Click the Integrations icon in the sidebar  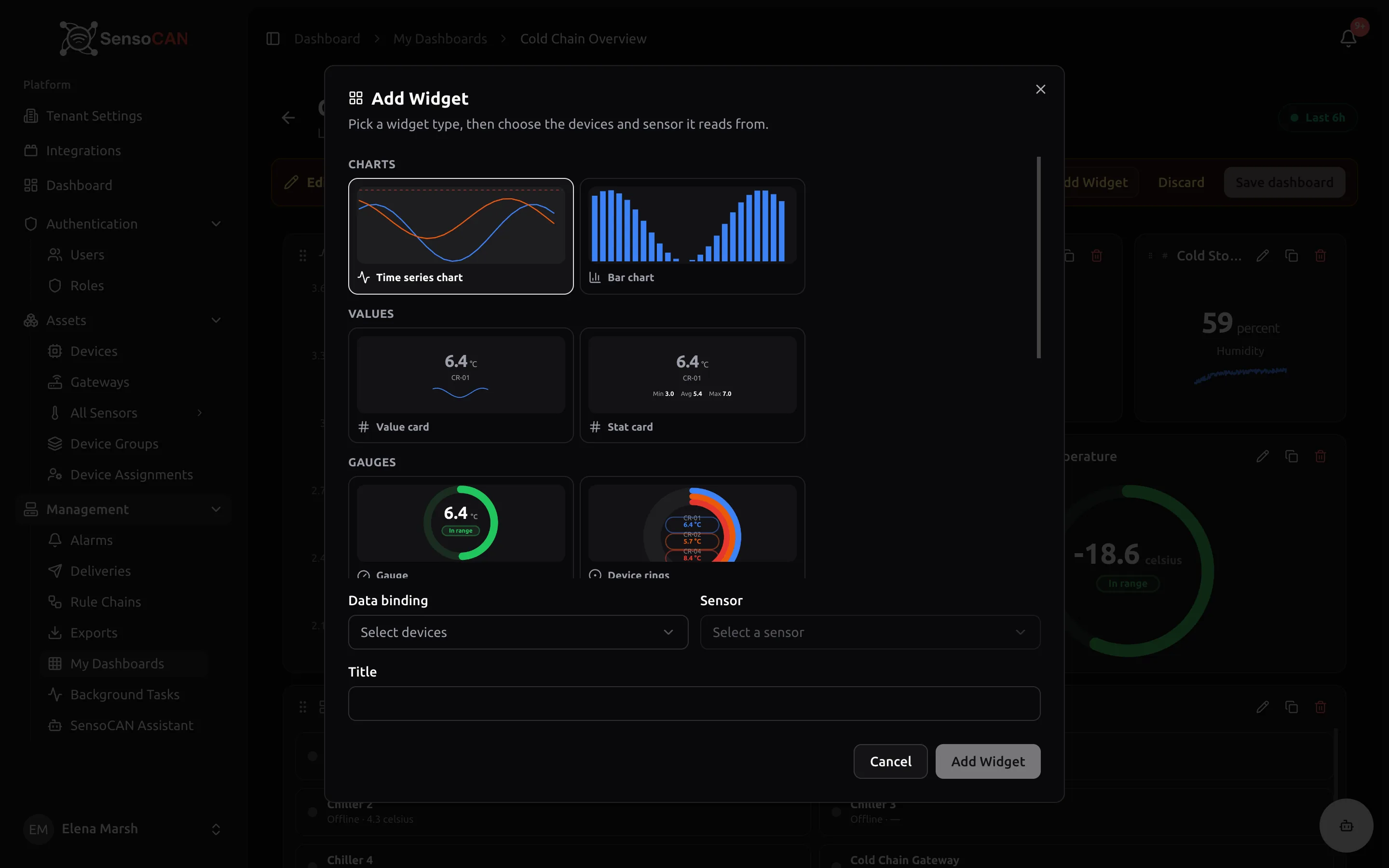(x=31, y=150)
